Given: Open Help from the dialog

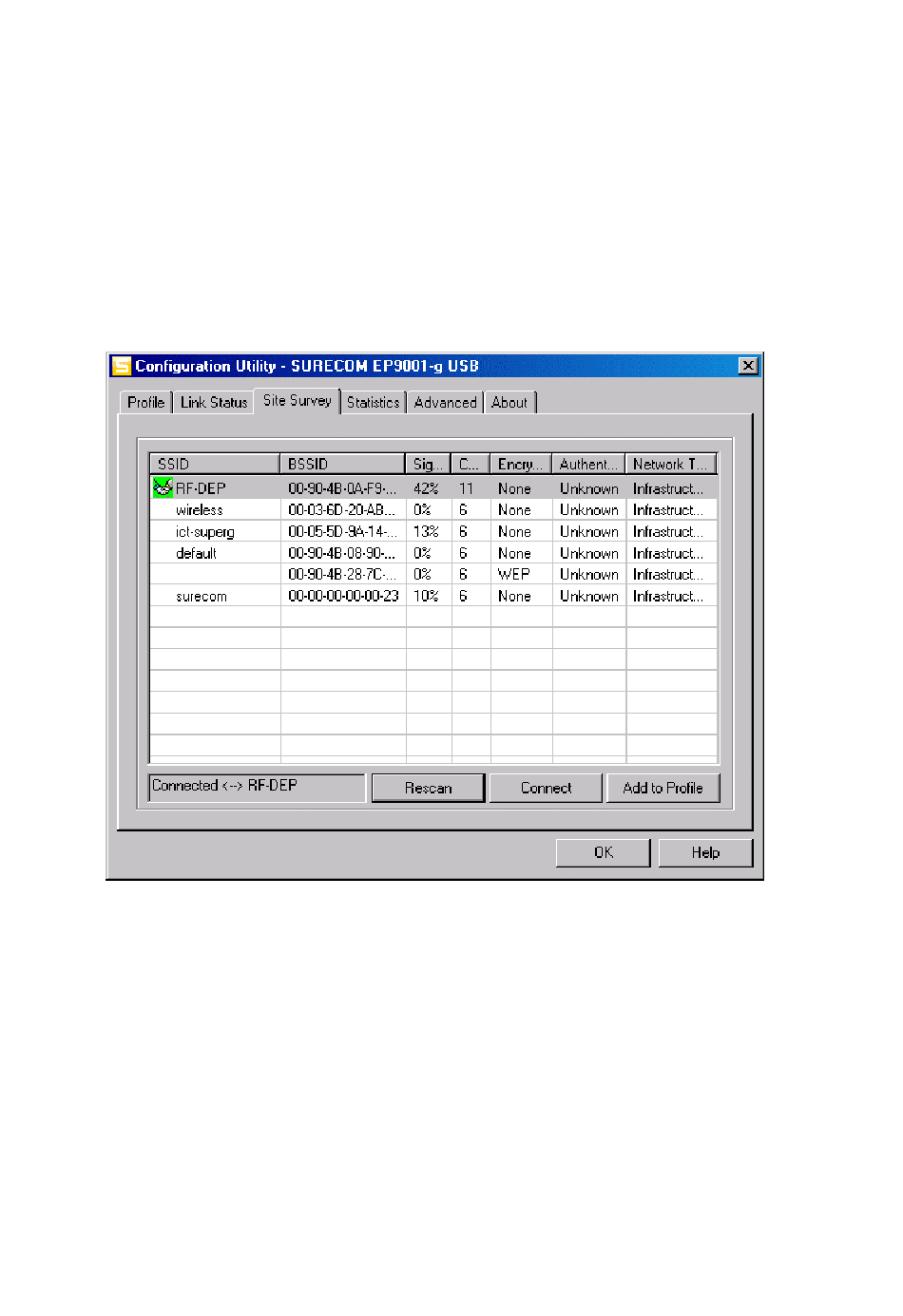Looking at the screenshot, I should (705, 853).
